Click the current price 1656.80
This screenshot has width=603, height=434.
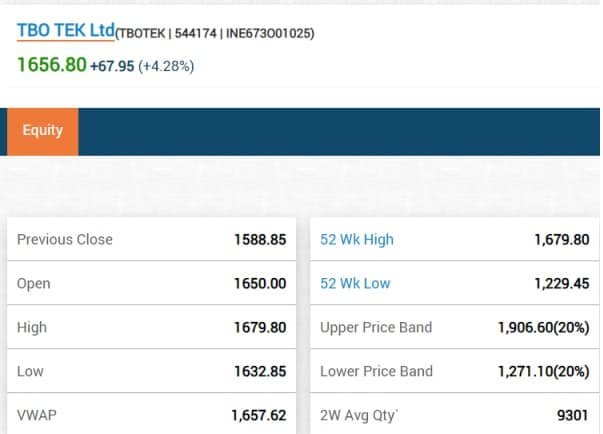[50, 65]
